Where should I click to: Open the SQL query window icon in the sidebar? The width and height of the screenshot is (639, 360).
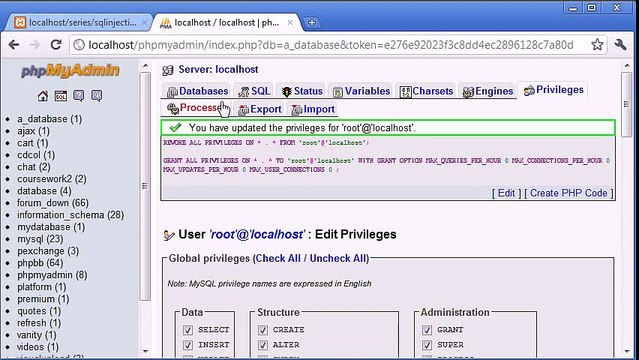60,96
